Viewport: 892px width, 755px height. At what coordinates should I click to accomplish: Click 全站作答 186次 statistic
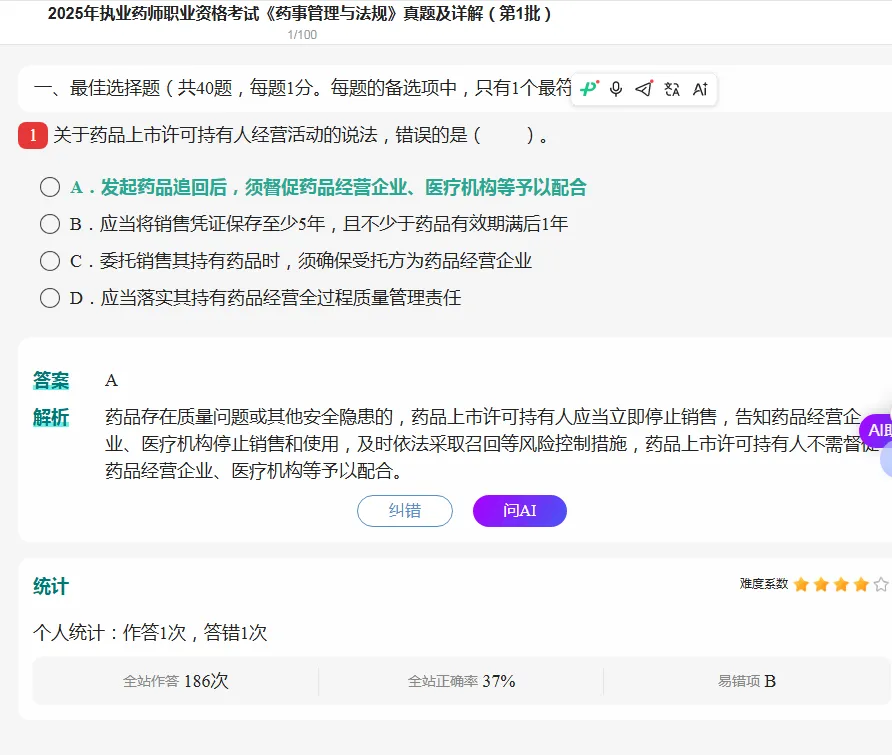176,681
